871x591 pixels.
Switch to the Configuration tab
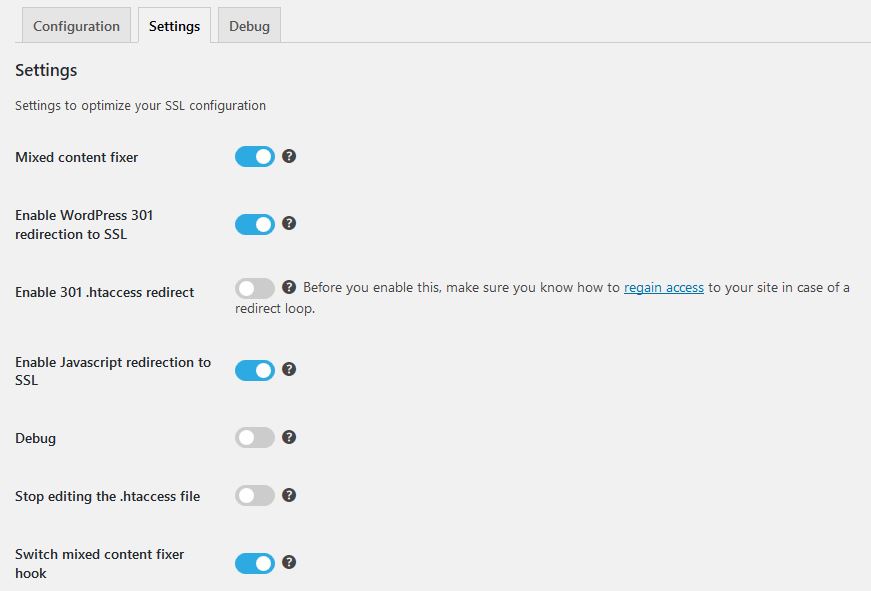coord(76,26)
